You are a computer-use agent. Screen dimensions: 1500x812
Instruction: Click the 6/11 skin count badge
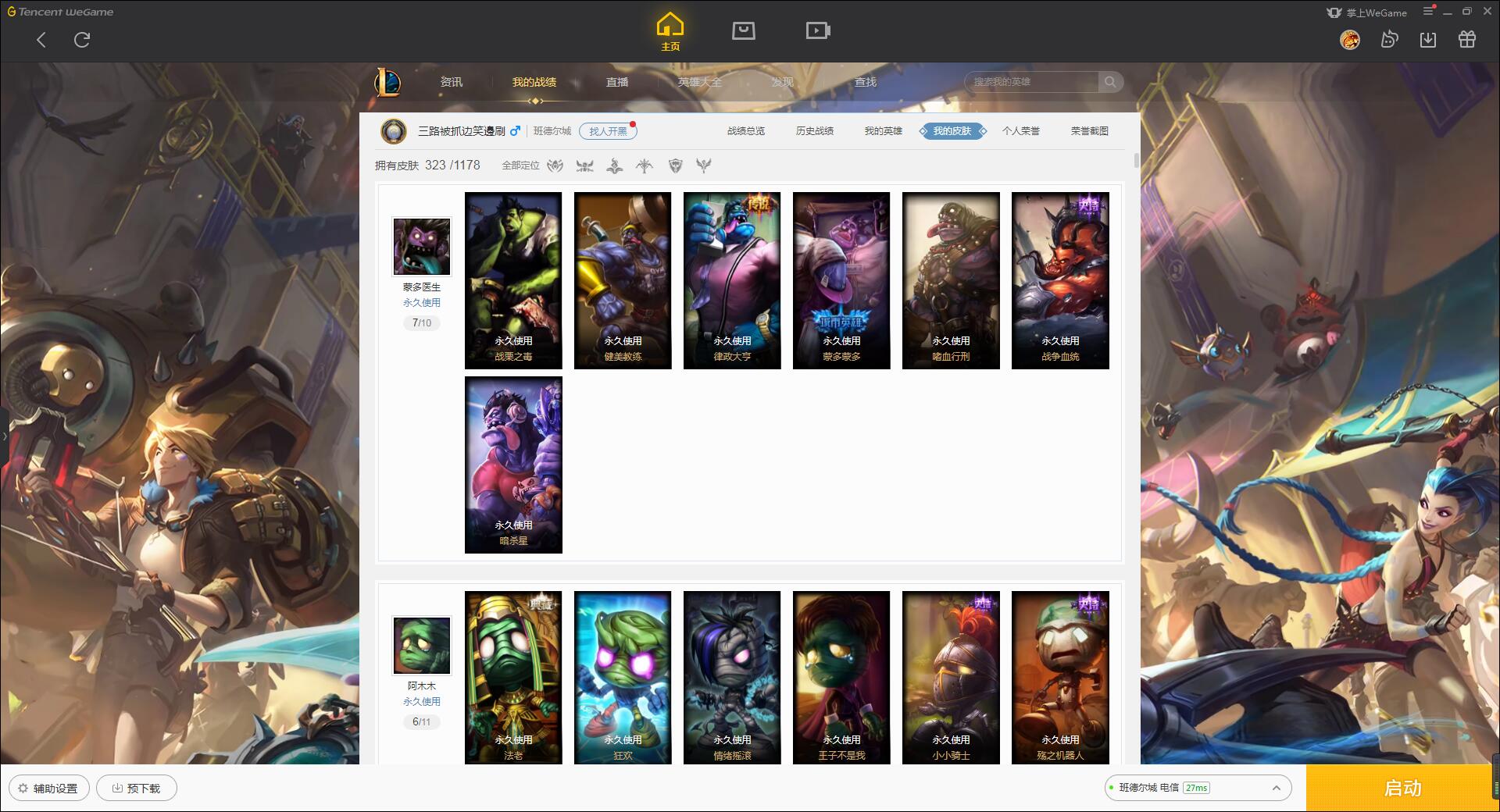point(422,721)
